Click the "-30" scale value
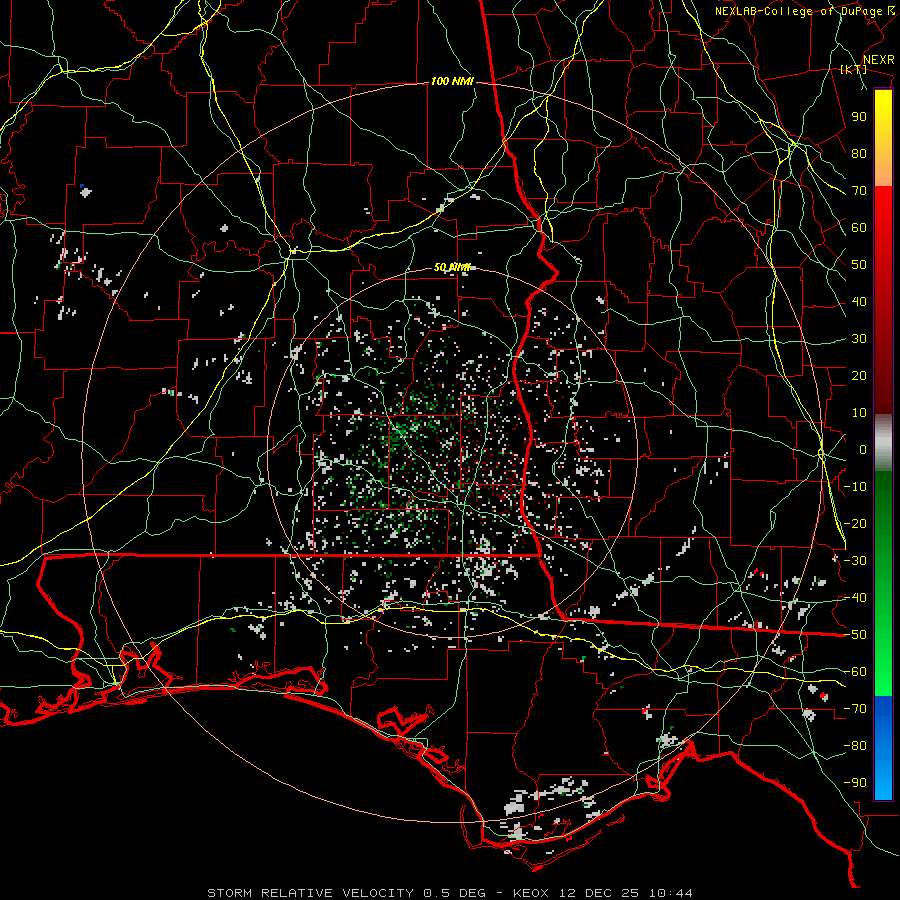Screen dimensions: 900x900 tap(855, 561)
